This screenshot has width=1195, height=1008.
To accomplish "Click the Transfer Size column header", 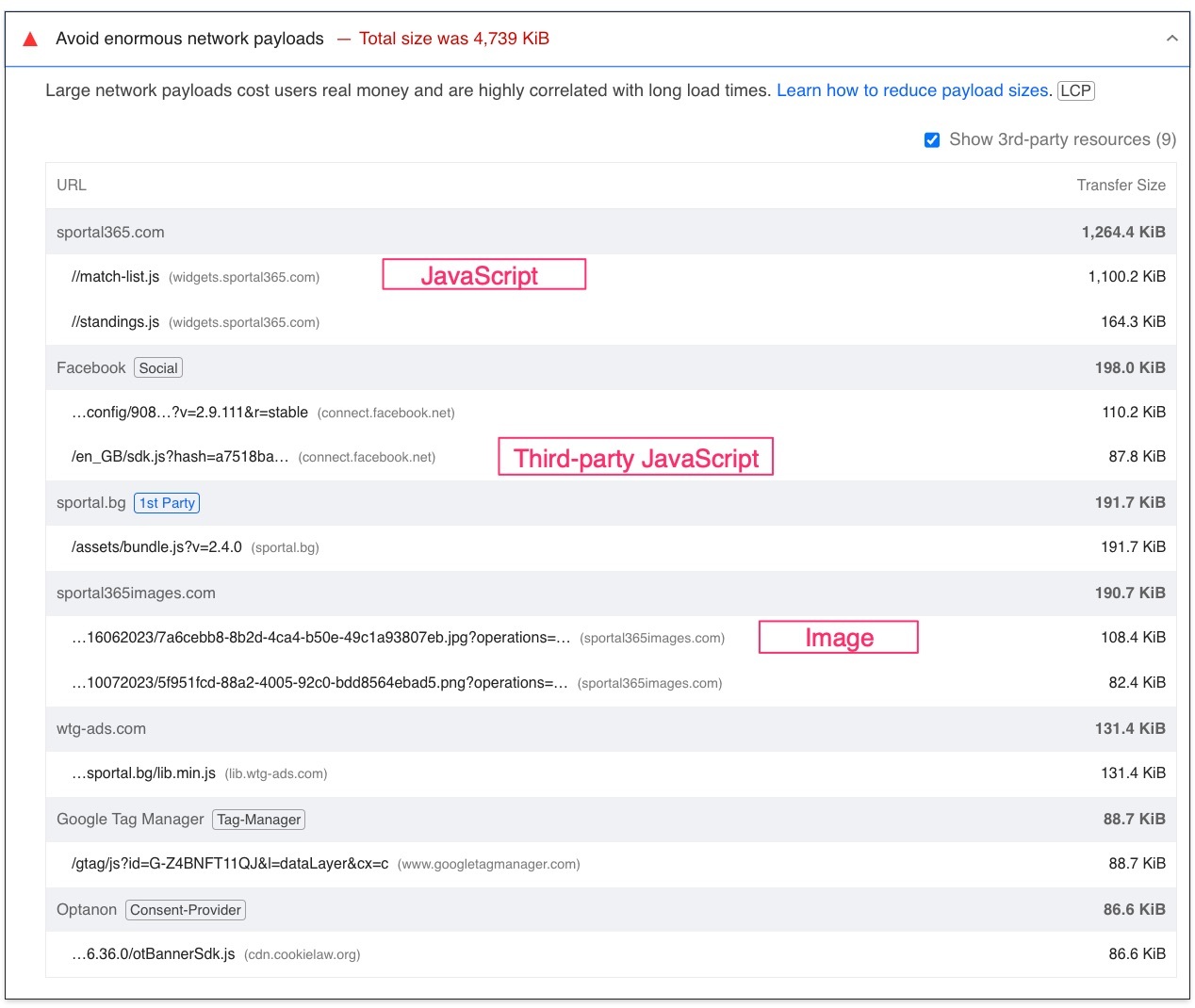I will [x=1121, y=186].
